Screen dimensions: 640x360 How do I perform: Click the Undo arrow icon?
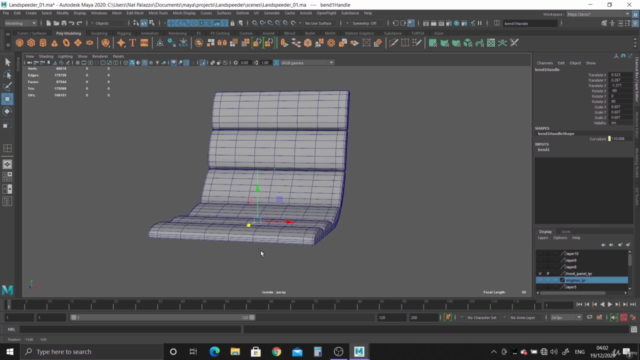coord(71,23)
